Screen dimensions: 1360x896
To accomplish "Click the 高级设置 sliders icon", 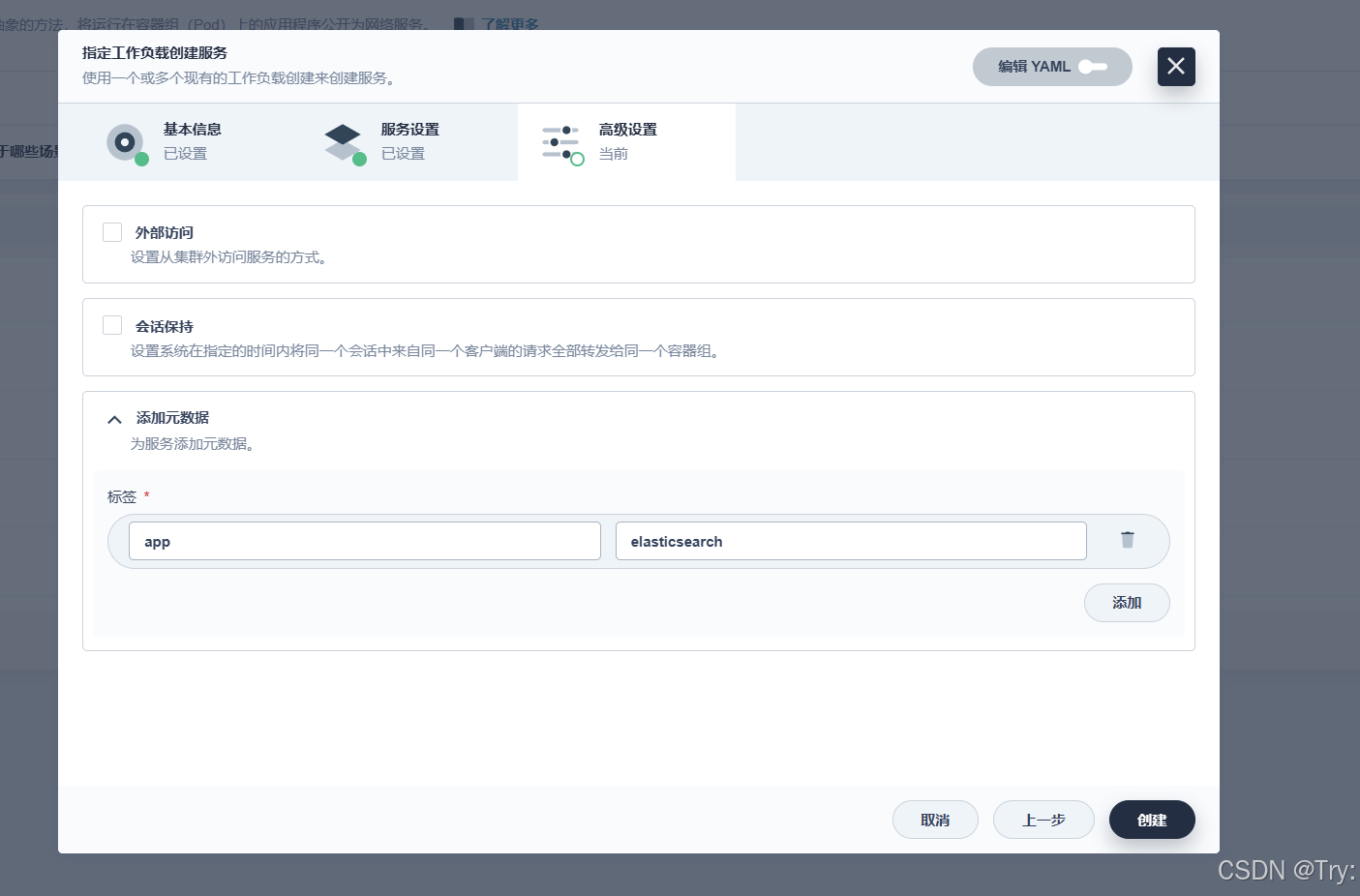I will (562, 143).
